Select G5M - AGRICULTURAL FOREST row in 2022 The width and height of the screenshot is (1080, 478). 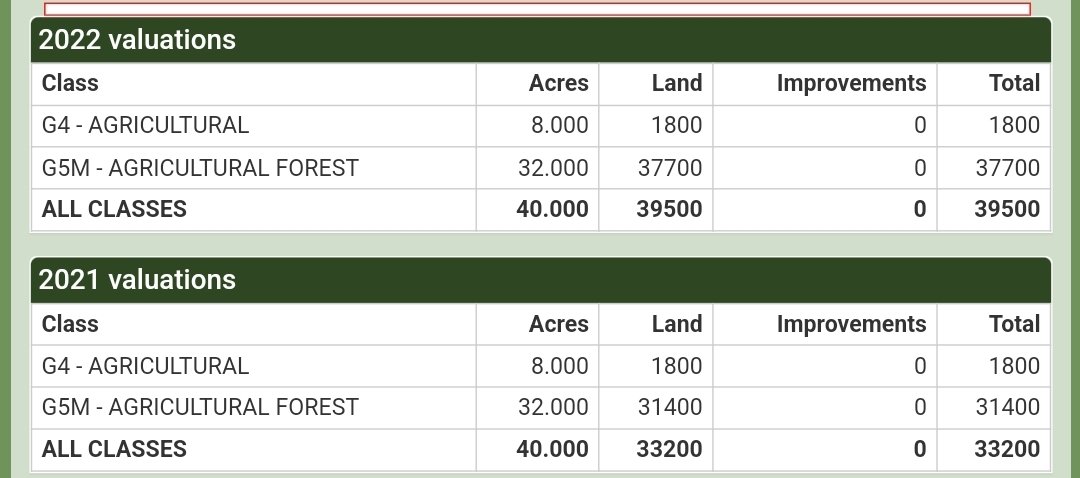point(541,167)
